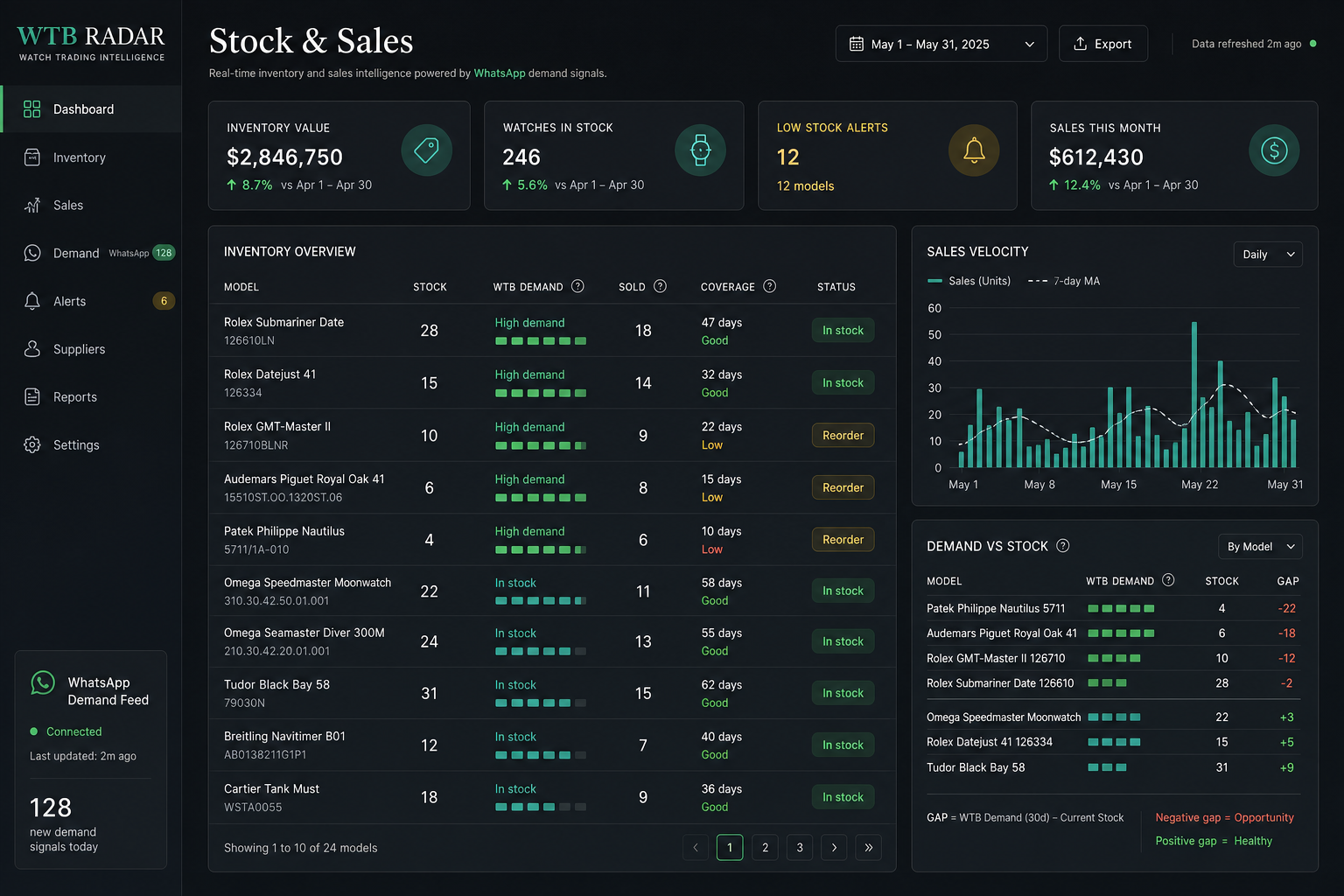This screenshot has height=896, width=1344.
Task: Click the Export button
Action: (1103, 44)
